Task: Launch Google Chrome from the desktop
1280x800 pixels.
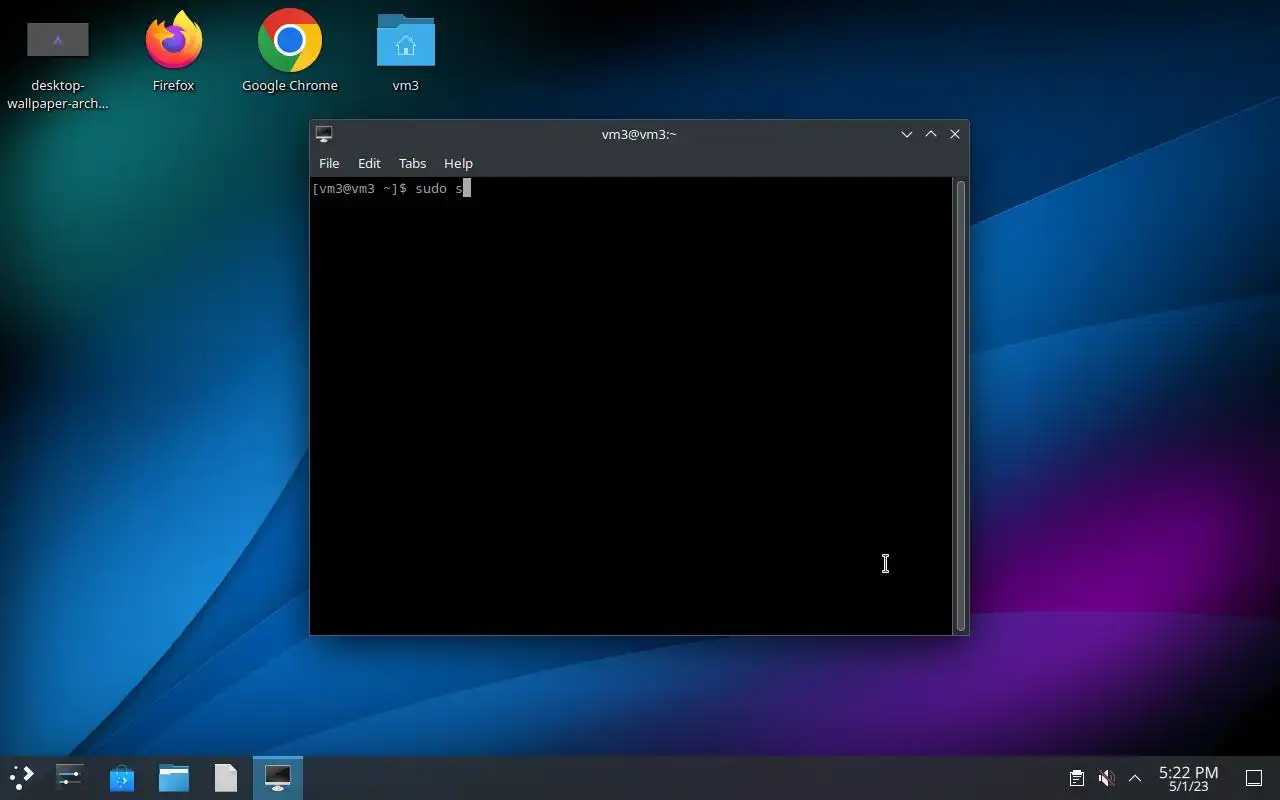Action: (290, 52)
